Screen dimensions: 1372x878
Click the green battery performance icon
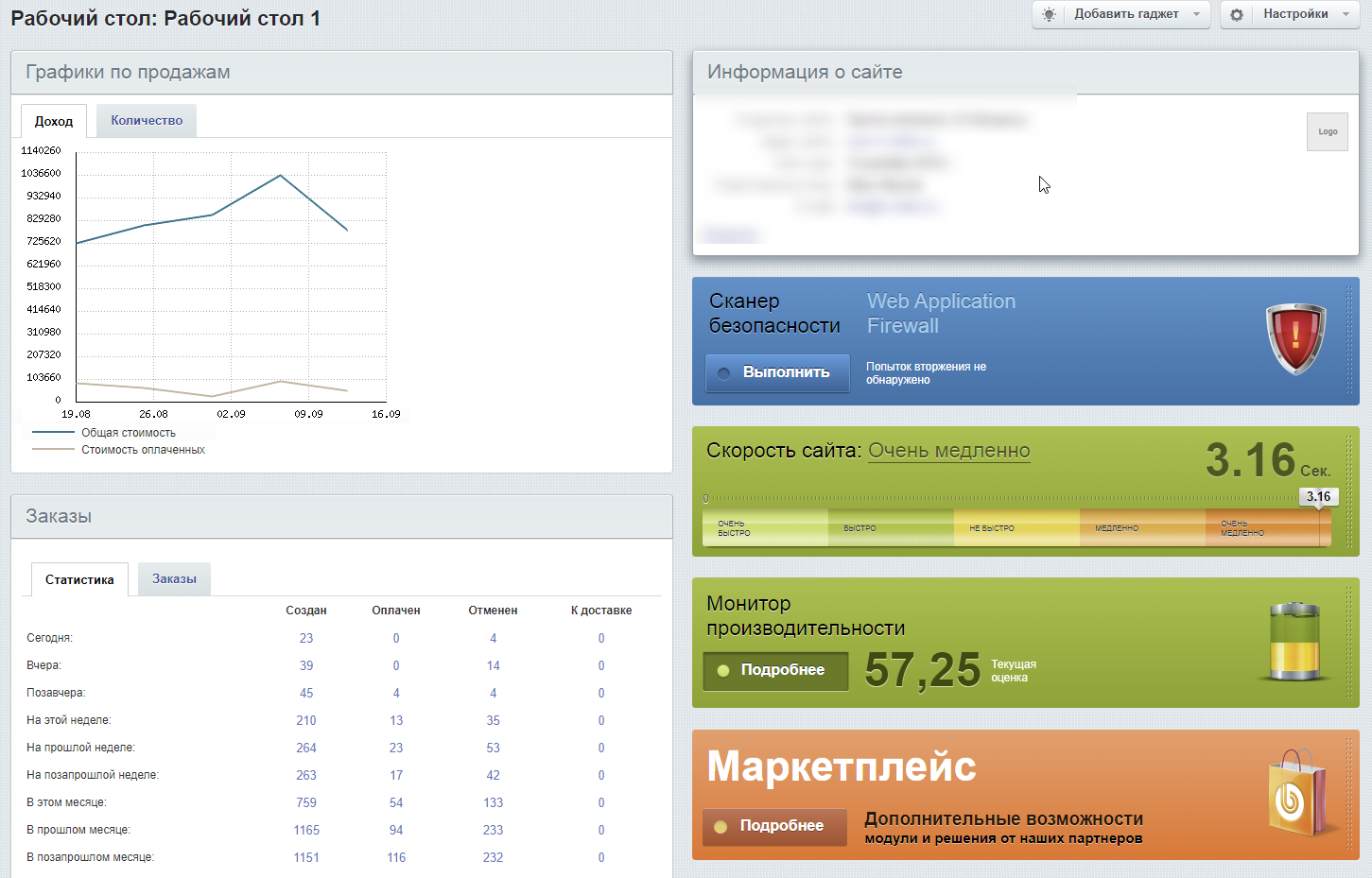pos(1294,642)
